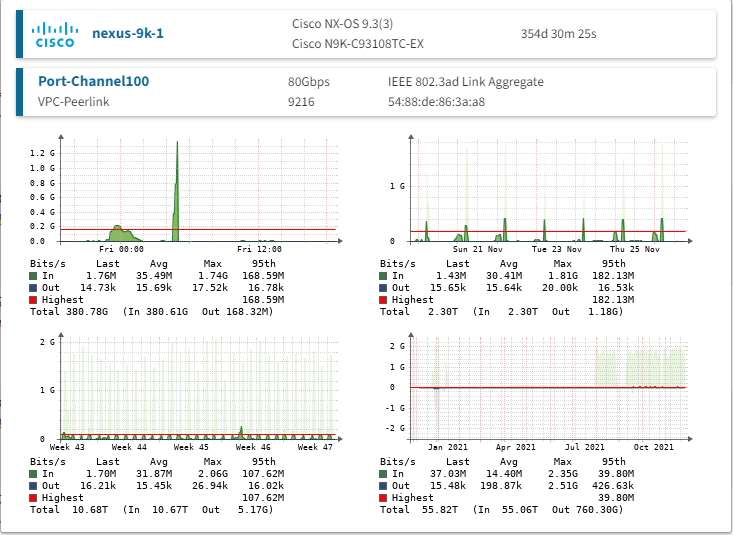Open the yearly graph with Jan 2021
Viewport: 733px width, 535px height.
[536, 424]
